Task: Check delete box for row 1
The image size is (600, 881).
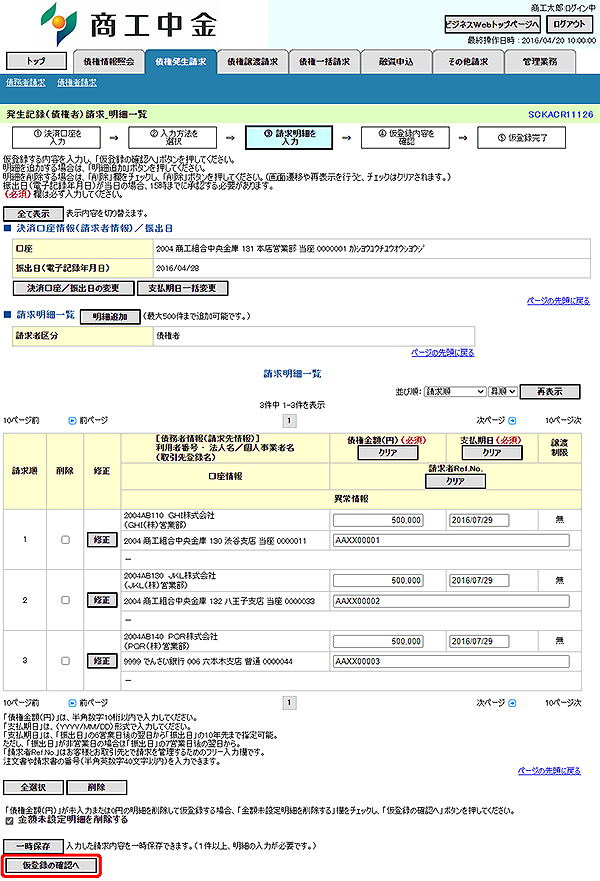Action: pyautogui.click(x=65, y=540)
